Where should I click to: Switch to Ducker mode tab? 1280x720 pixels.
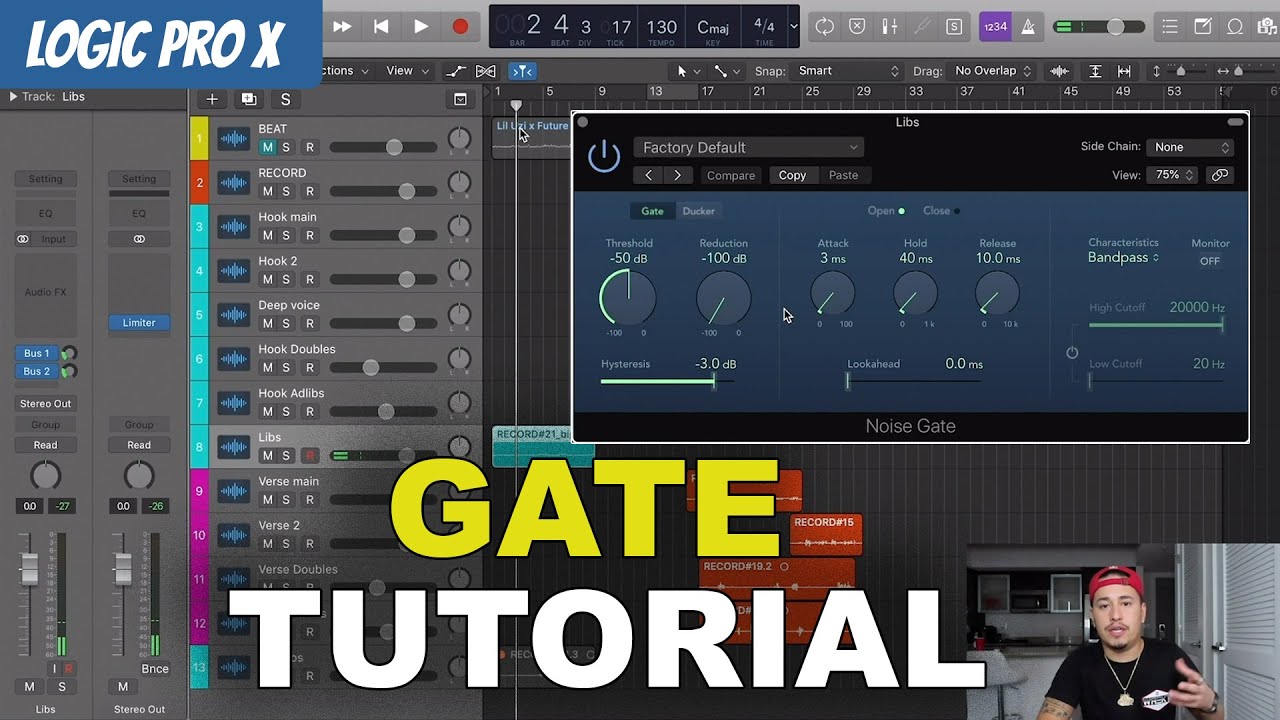[x=698, y=211]
